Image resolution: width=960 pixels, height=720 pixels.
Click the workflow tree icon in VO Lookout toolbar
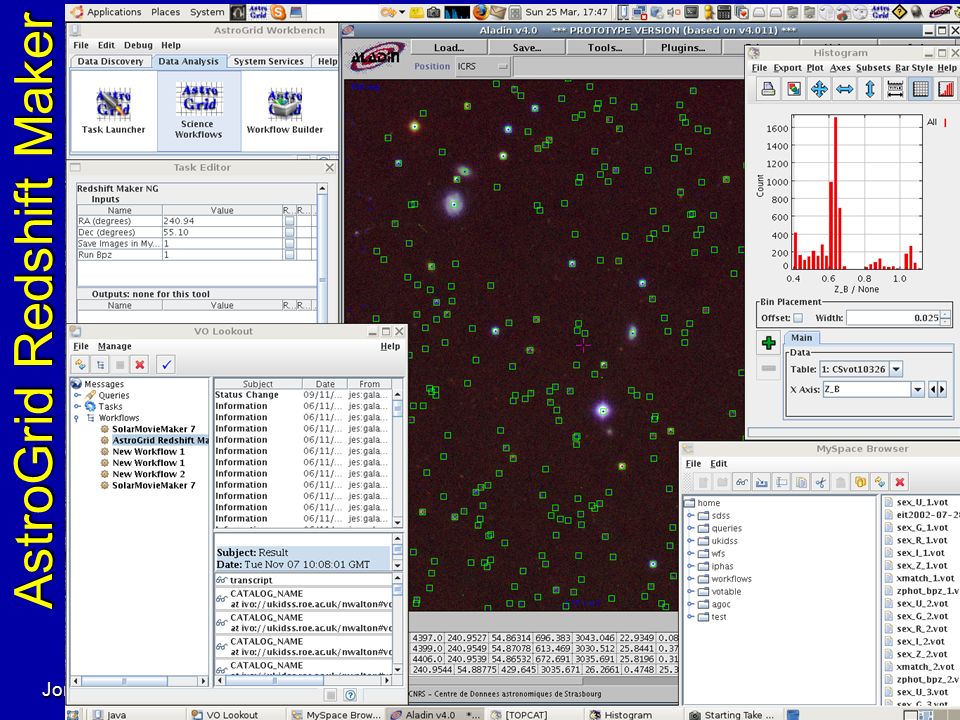point(100,365)
